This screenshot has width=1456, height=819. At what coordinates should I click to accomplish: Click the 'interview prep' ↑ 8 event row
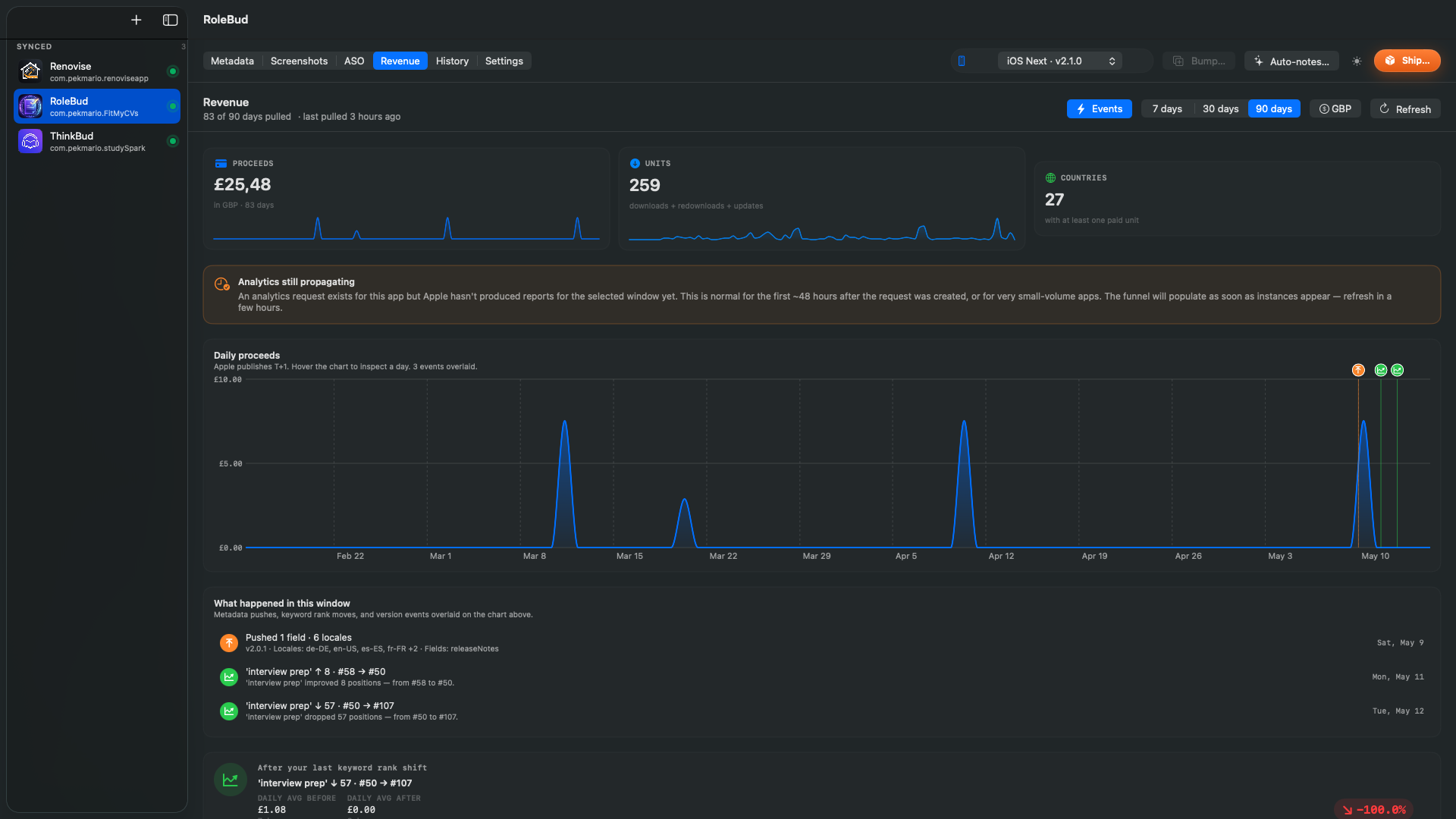[821, 677]
